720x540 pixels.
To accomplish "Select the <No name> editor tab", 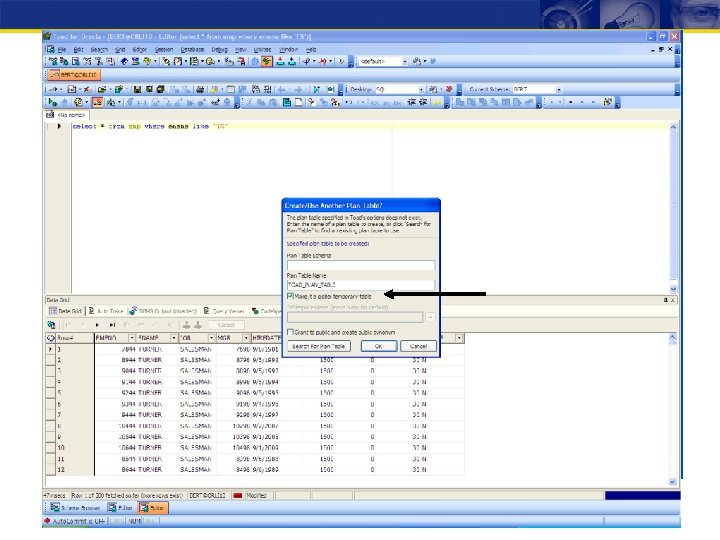I will pyautogui.click(x=67, y=115).
